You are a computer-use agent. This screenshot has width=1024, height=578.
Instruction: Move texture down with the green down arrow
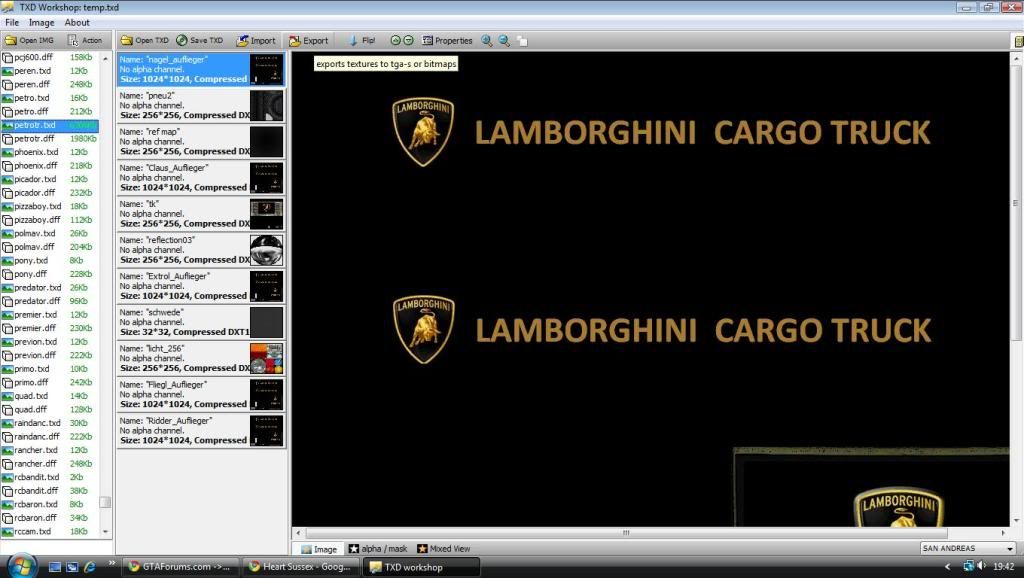pyautogui.click(x=407, y=40)
